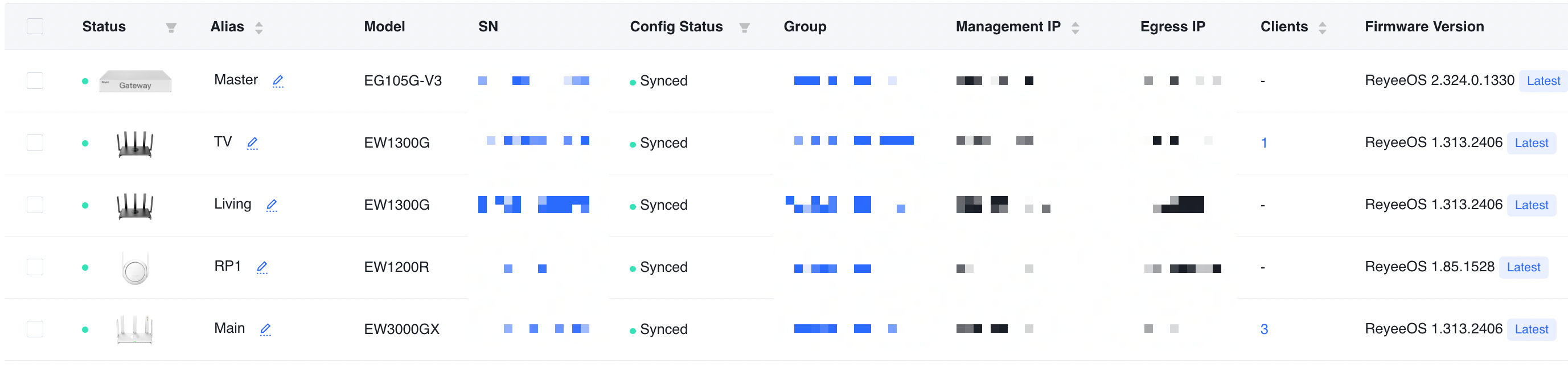This screenshot has width=1568, height=367.
Task: Open the Config Status filter funnel
Action: (745, 27)
